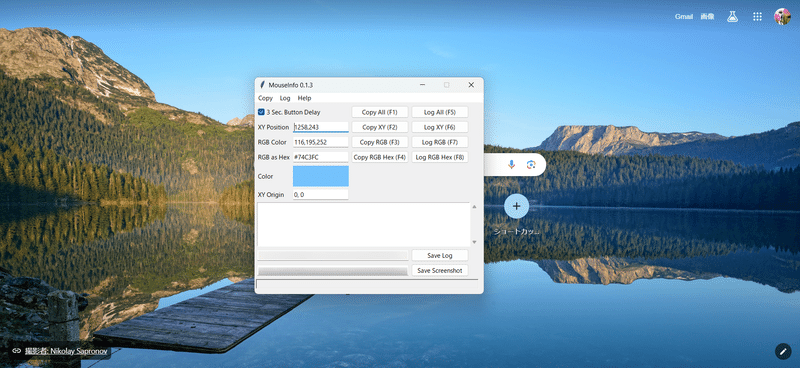Close the MouseInfo window

(x=471, y=85)
